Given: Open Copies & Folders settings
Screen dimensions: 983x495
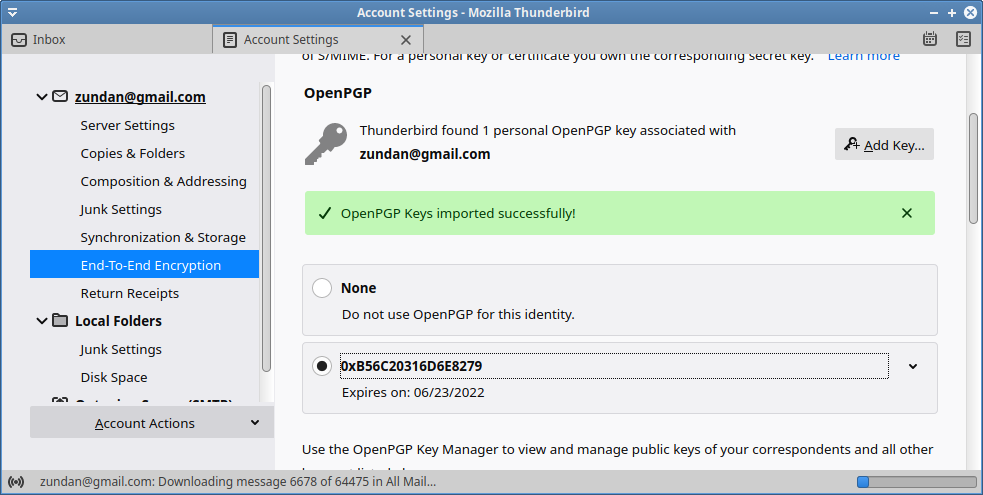Looking at the screenshot, I should [132, 154].
